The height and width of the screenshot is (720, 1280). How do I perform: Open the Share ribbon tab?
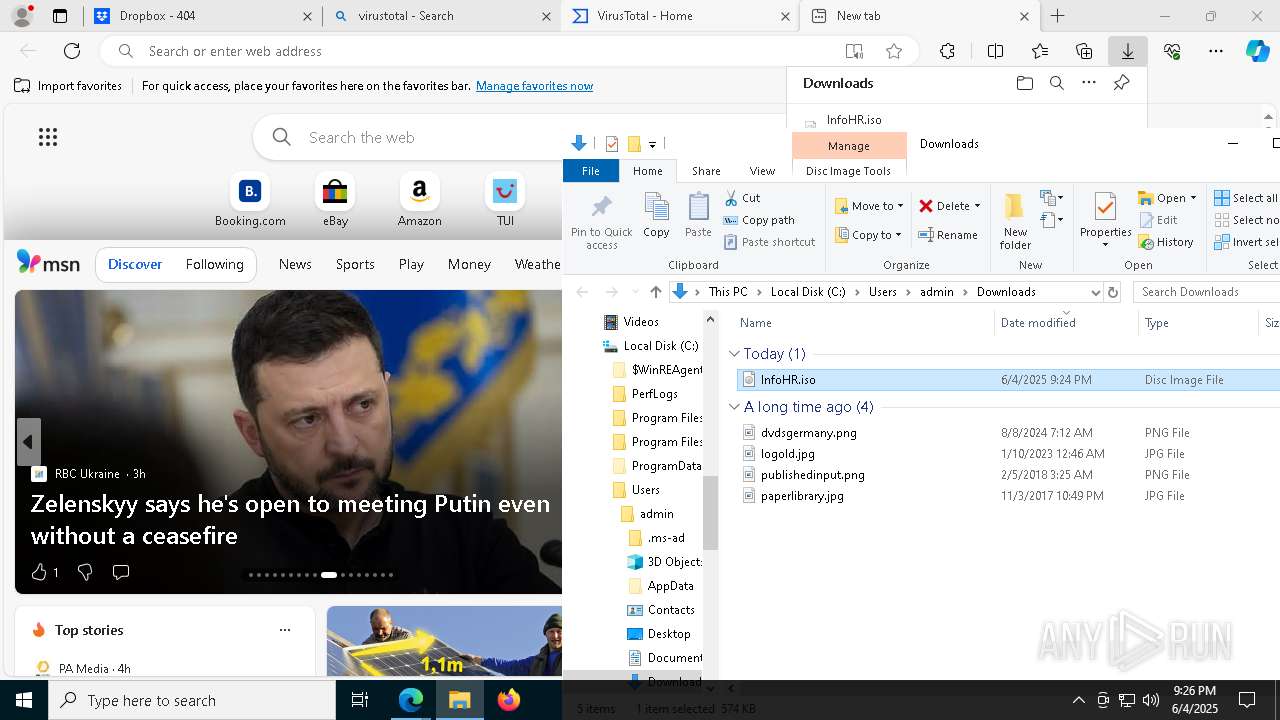coord(706,171)
